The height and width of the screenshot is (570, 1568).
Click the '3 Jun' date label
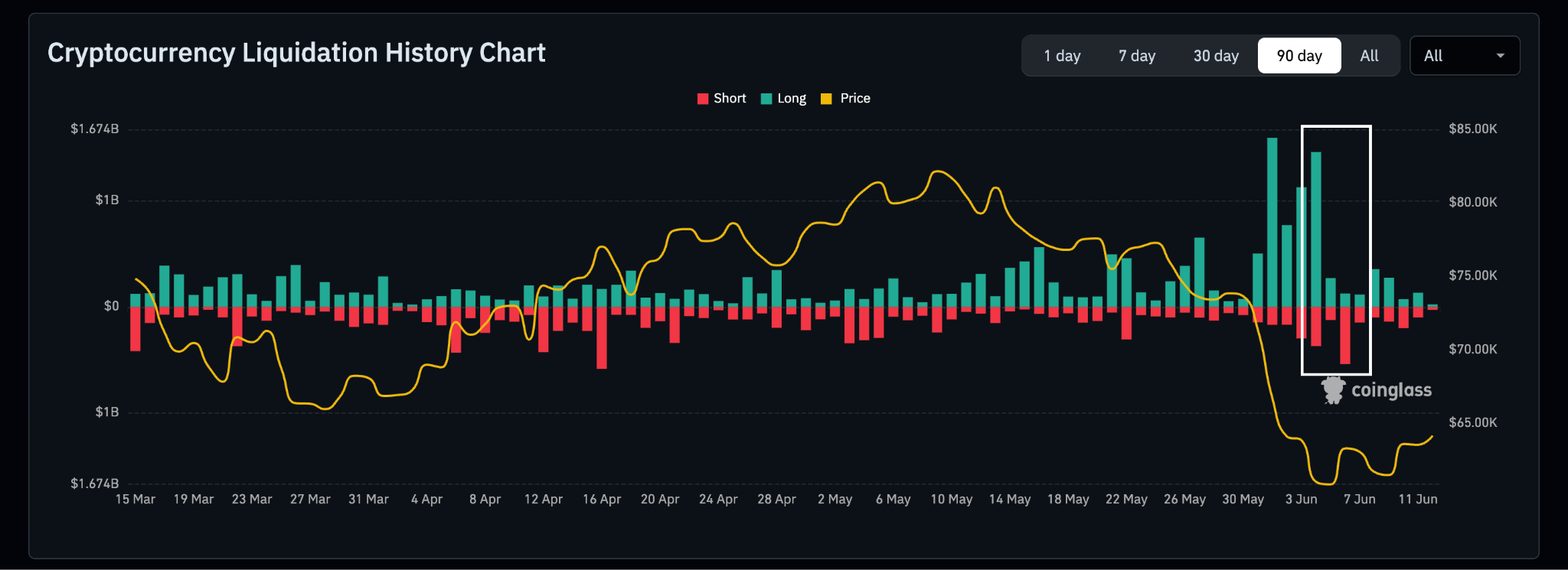1302,499
